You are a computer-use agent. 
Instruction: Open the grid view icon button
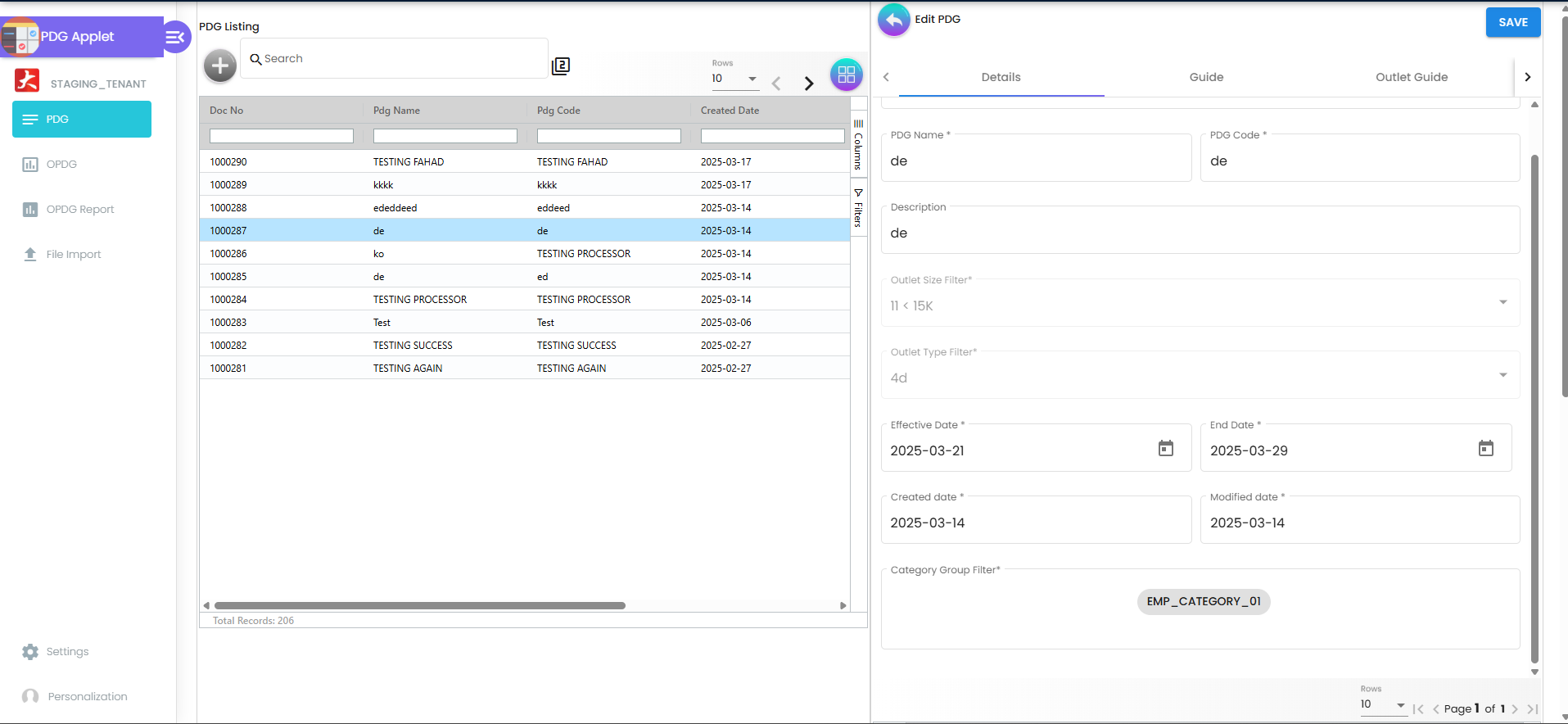click(846, 75)
